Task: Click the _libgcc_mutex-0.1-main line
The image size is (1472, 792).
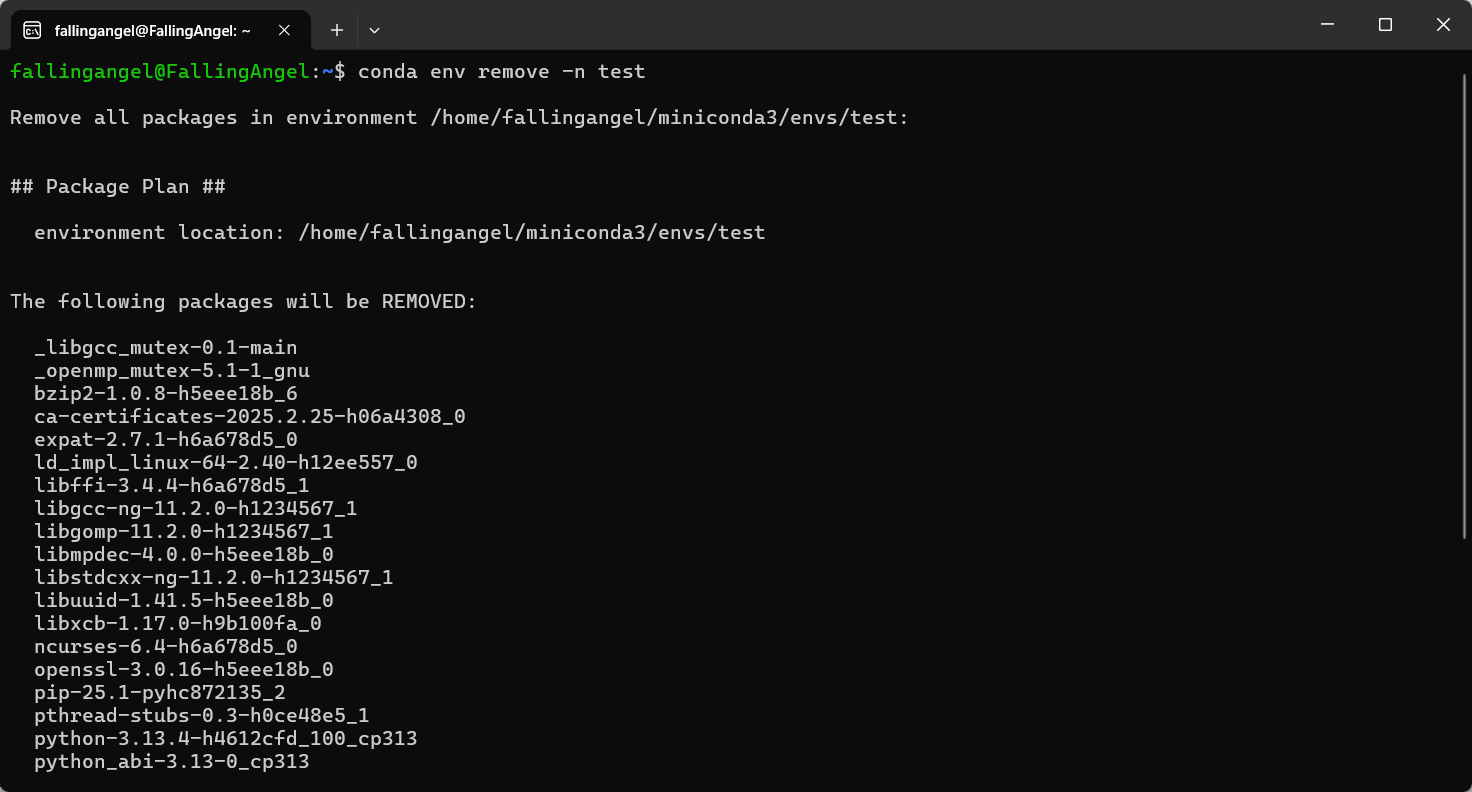Action: pos(166,348)
